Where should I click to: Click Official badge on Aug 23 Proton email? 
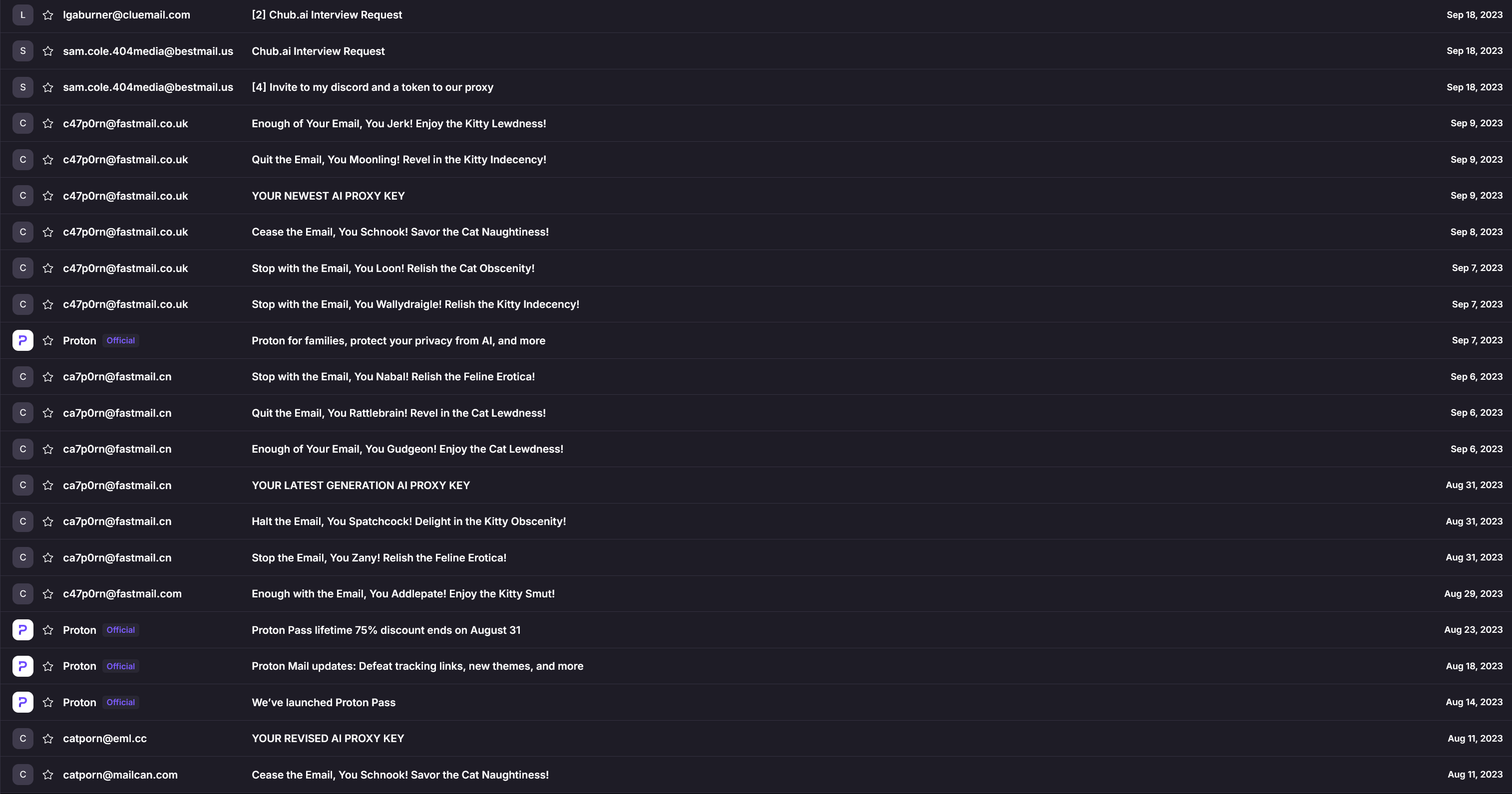click(120, 630)
